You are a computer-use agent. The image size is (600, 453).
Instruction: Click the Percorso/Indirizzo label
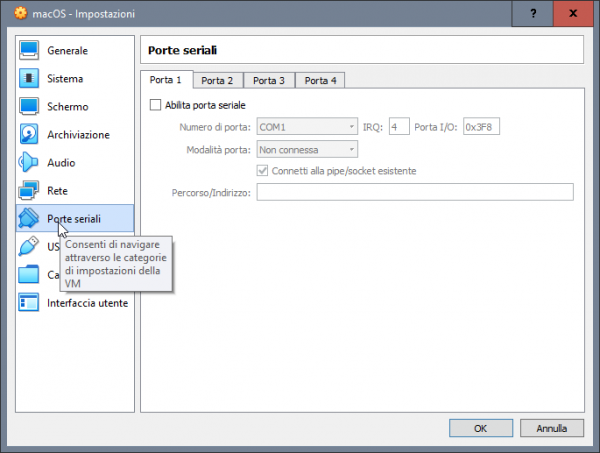pyautogui.click(x=211, y=192)
